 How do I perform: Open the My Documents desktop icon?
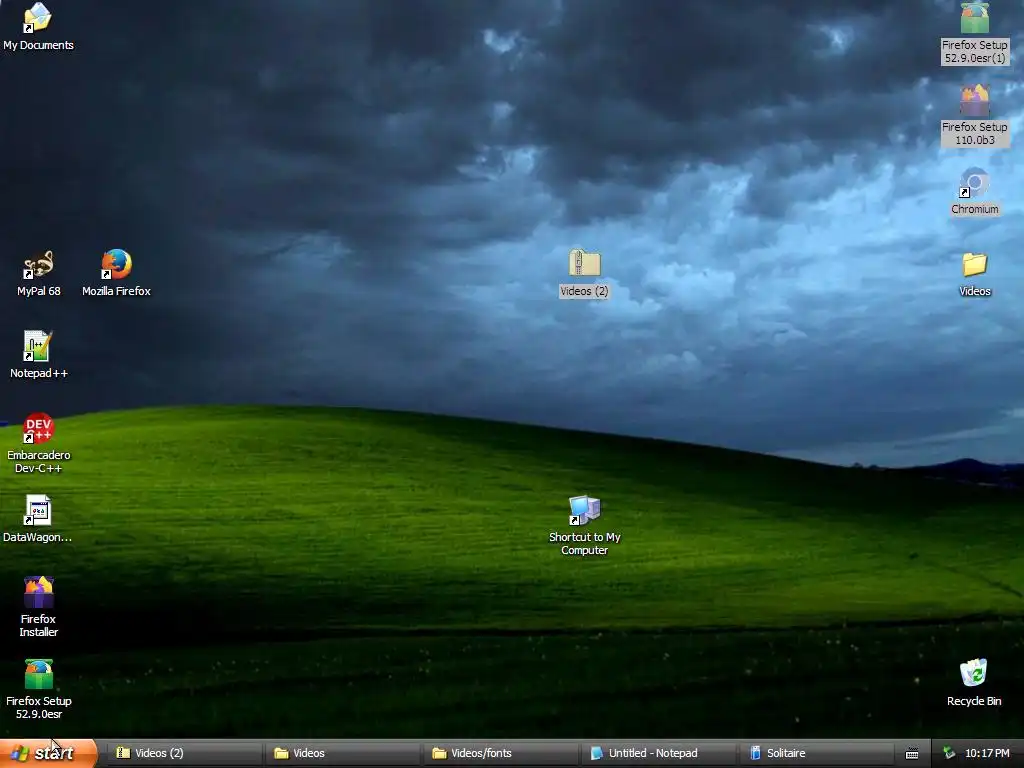(38, 26)
